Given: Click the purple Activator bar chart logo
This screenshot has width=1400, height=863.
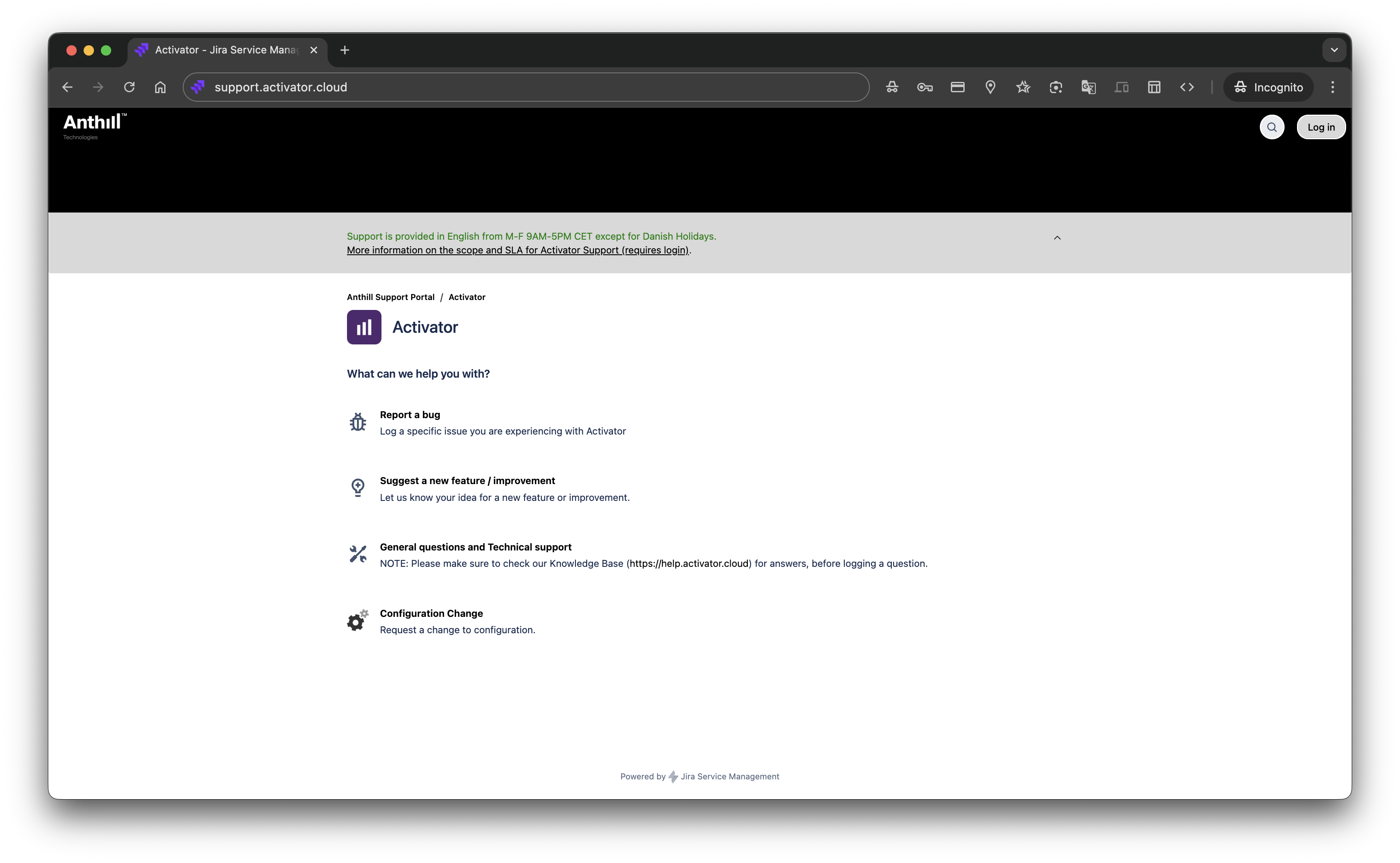Looking at the screenshot, I should [364, 327].
